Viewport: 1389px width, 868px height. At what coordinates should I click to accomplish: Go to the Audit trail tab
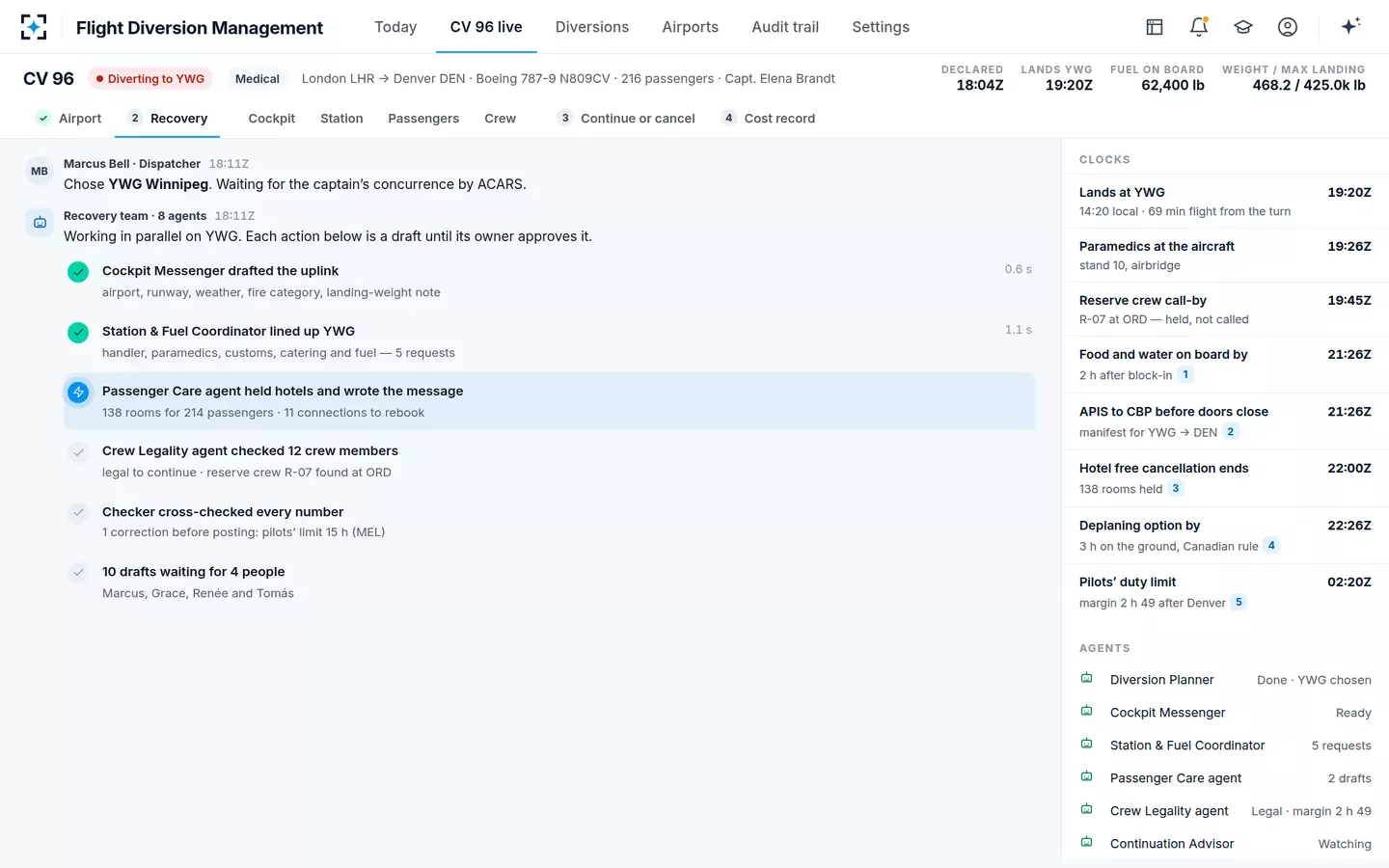click(x=785, y=27)
